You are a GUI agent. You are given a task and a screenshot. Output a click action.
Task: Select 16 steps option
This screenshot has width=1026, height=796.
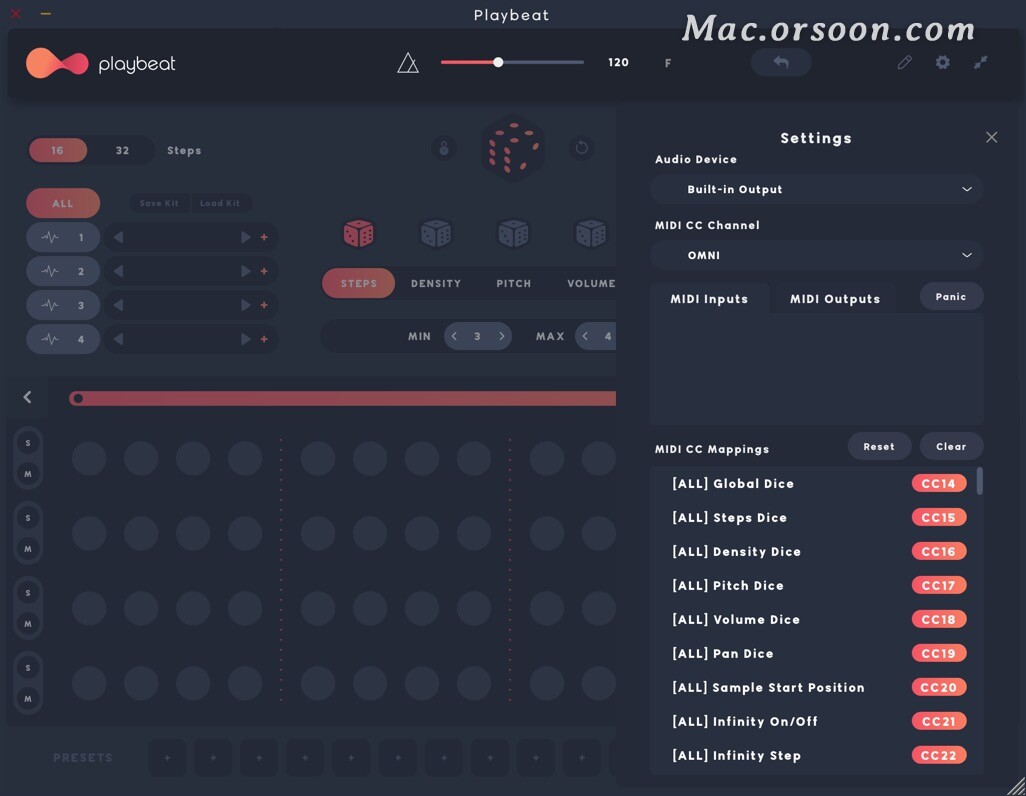[58, 151]
